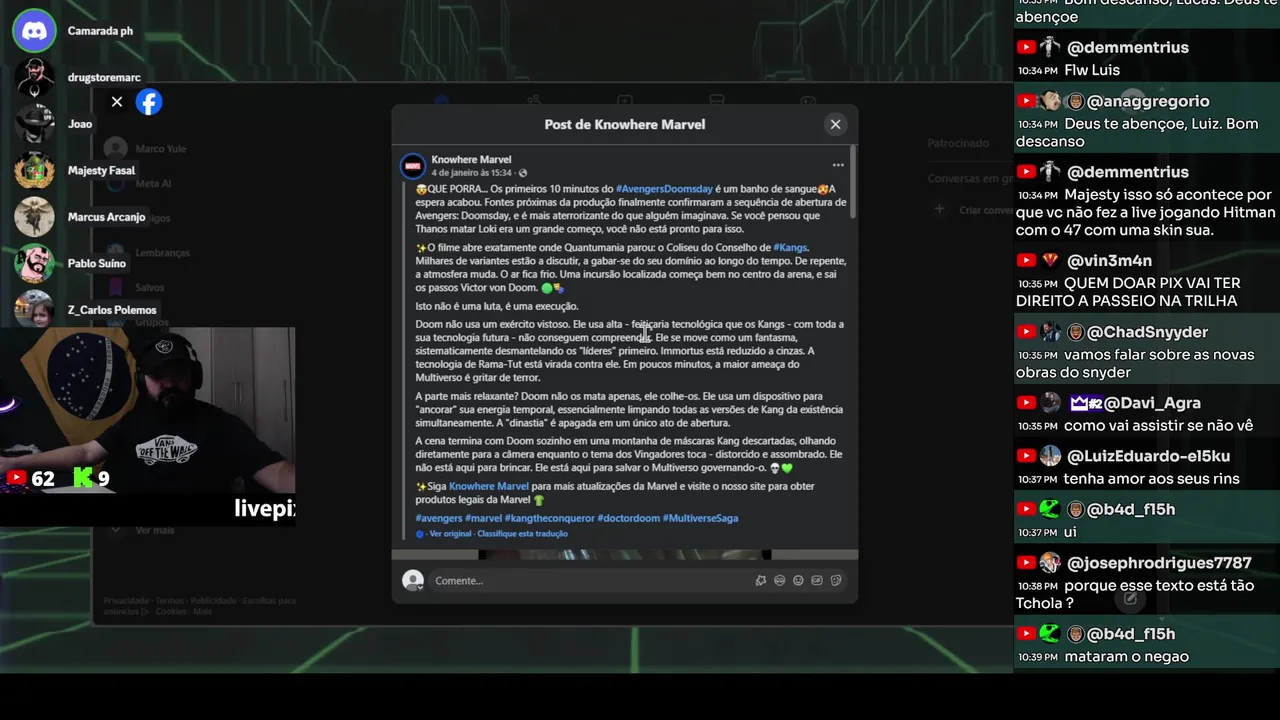Viewport: 1280px width, 720px height.
Task: Open the sticker picker in comment box
Action: pyautogui.click(x=836, y=580)
